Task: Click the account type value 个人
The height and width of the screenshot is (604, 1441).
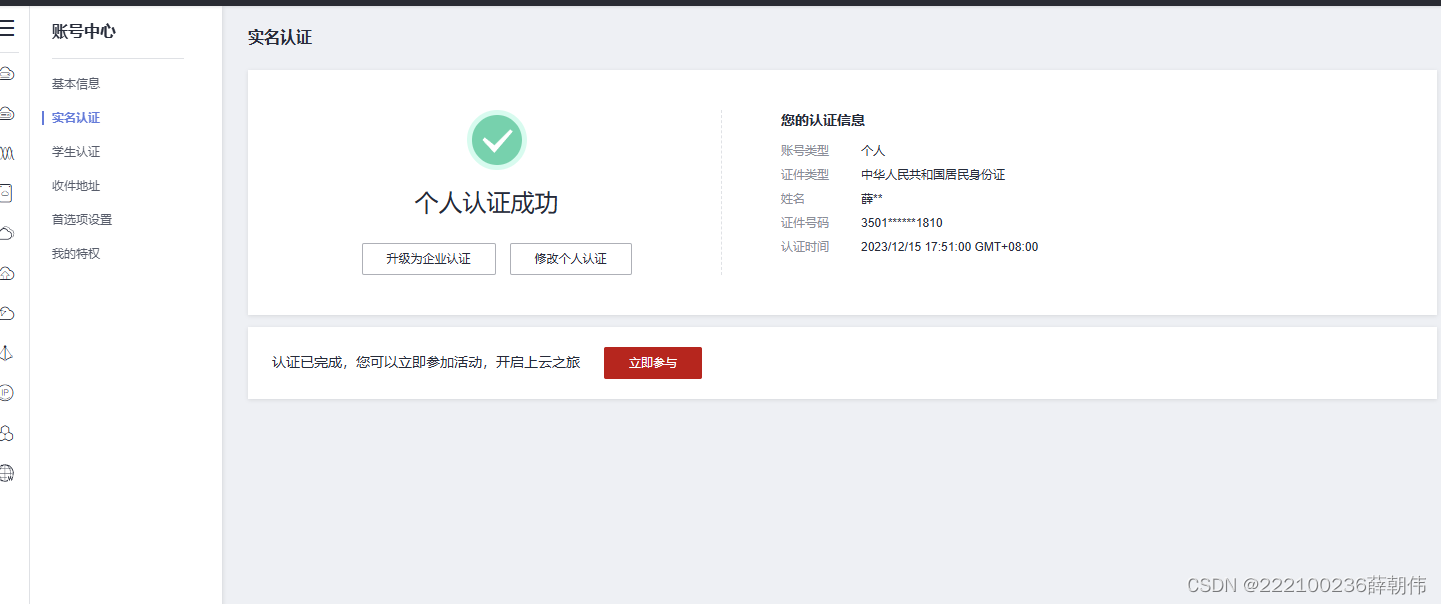Action: click(x=873, y=151)
